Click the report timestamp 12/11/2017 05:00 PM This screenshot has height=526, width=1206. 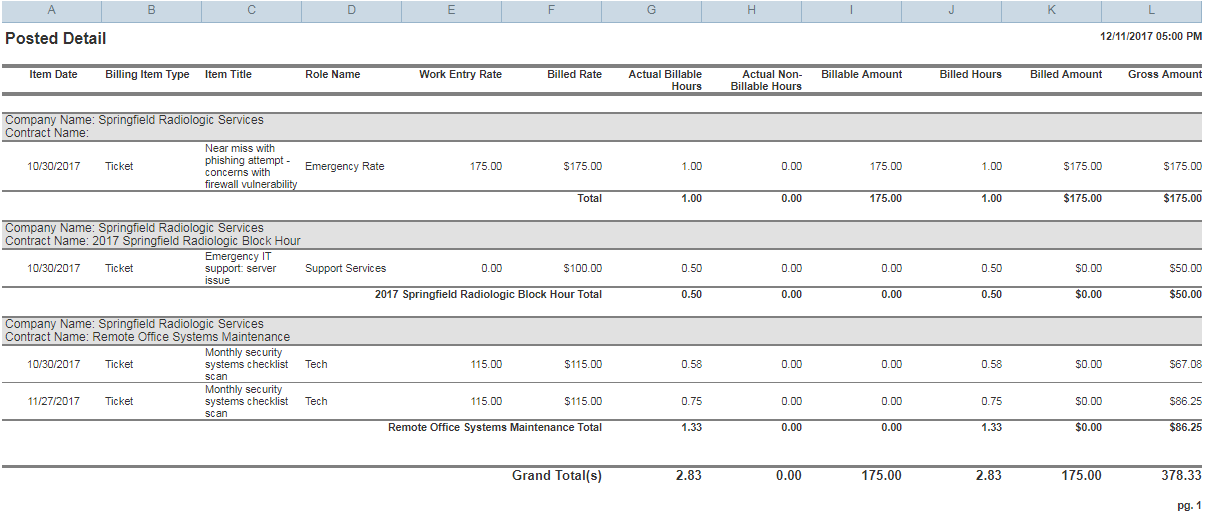(1150, 36)
